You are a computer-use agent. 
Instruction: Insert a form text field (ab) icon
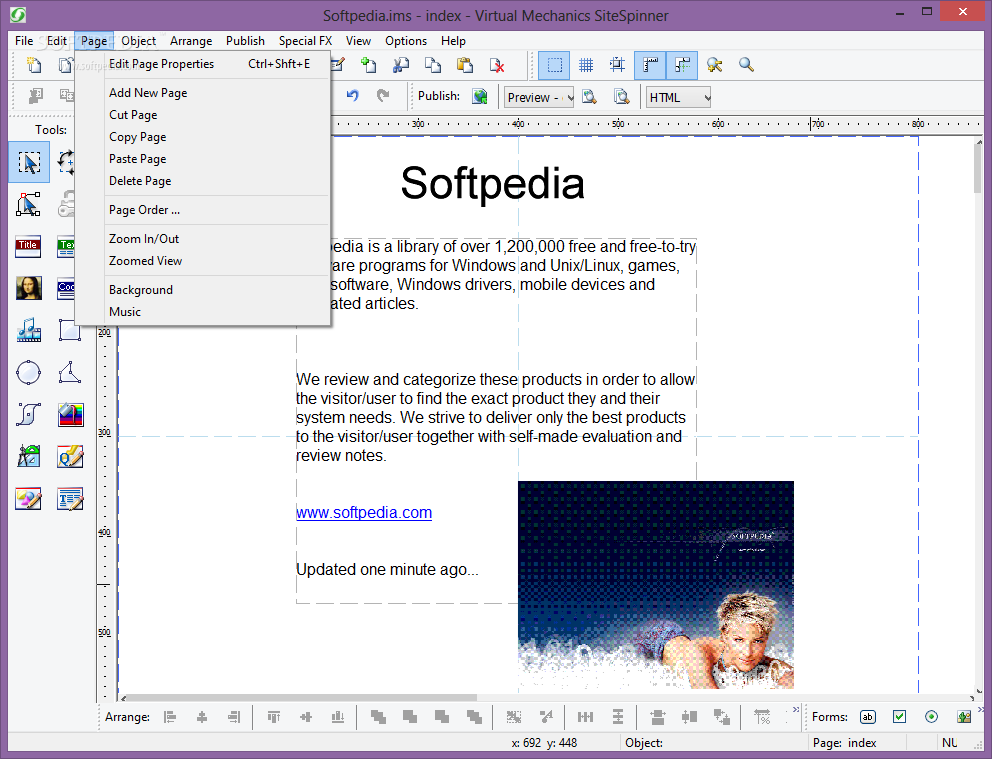(868, 717)
